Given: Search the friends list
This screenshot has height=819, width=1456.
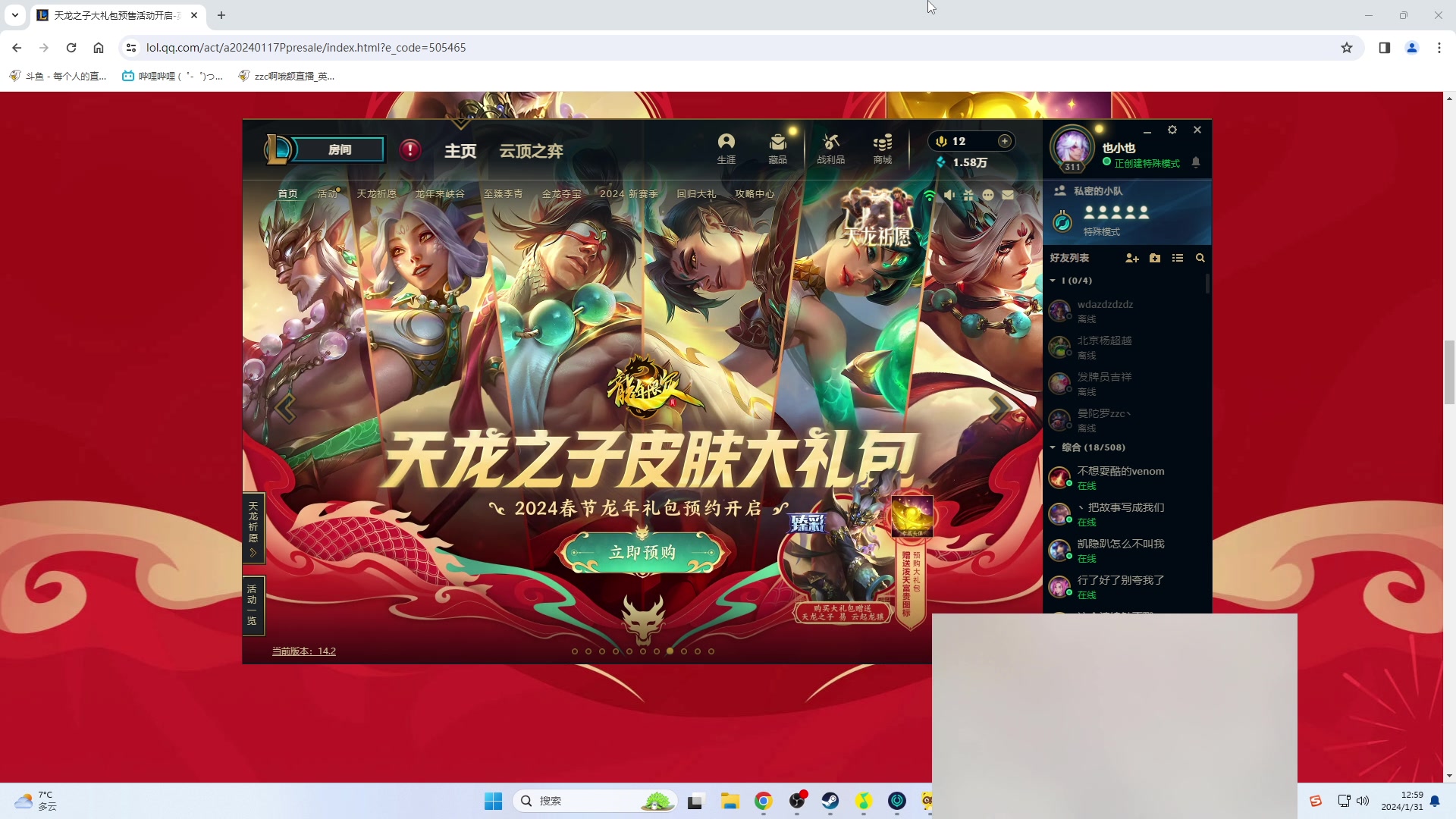Looking at the screenshot, I should (1200, 258).
